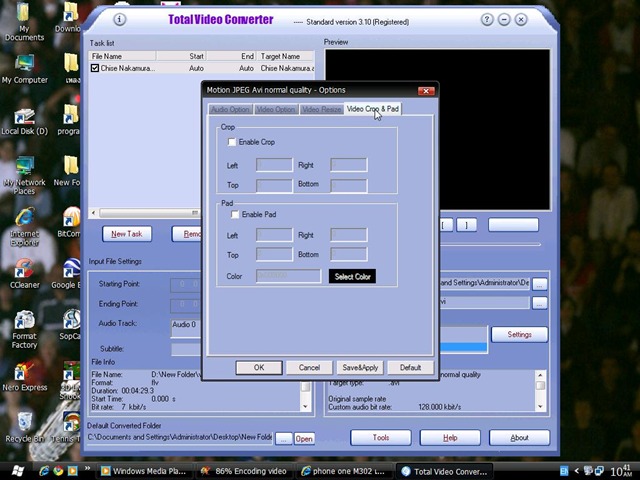
Task: Launch Chrome from quick launch bar
Action: (x=58, y=471)
